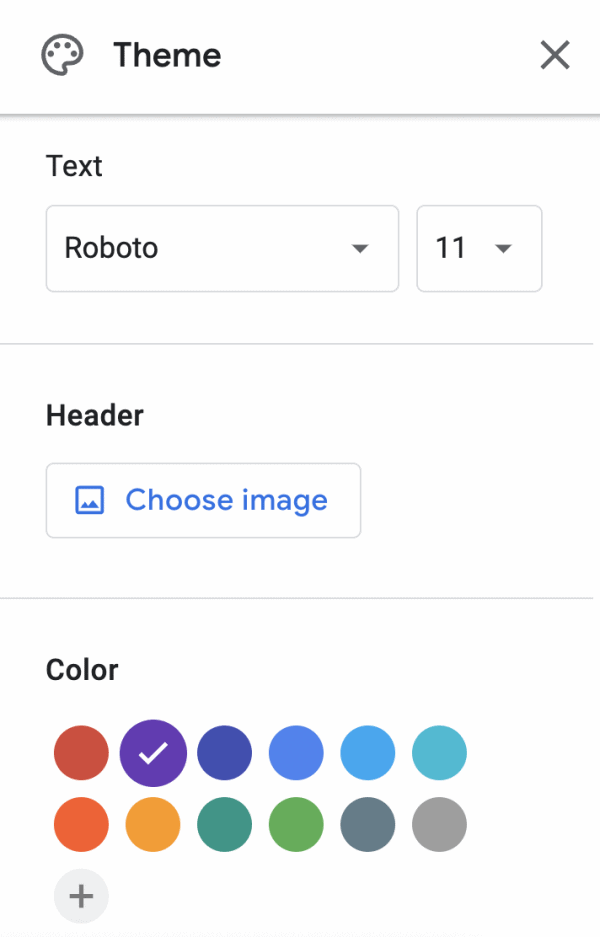Click the Theme palette icon
This screenshot has height=937, width=600.
(x=61, y=55)
